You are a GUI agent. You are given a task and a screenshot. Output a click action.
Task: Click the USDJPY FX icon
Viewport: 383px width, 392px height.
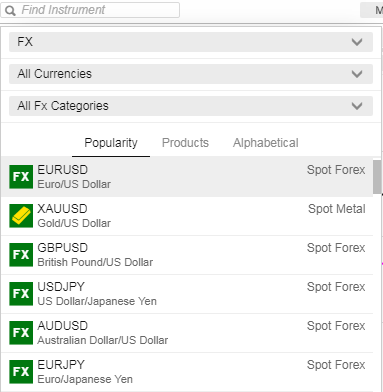tap(21, 294)
